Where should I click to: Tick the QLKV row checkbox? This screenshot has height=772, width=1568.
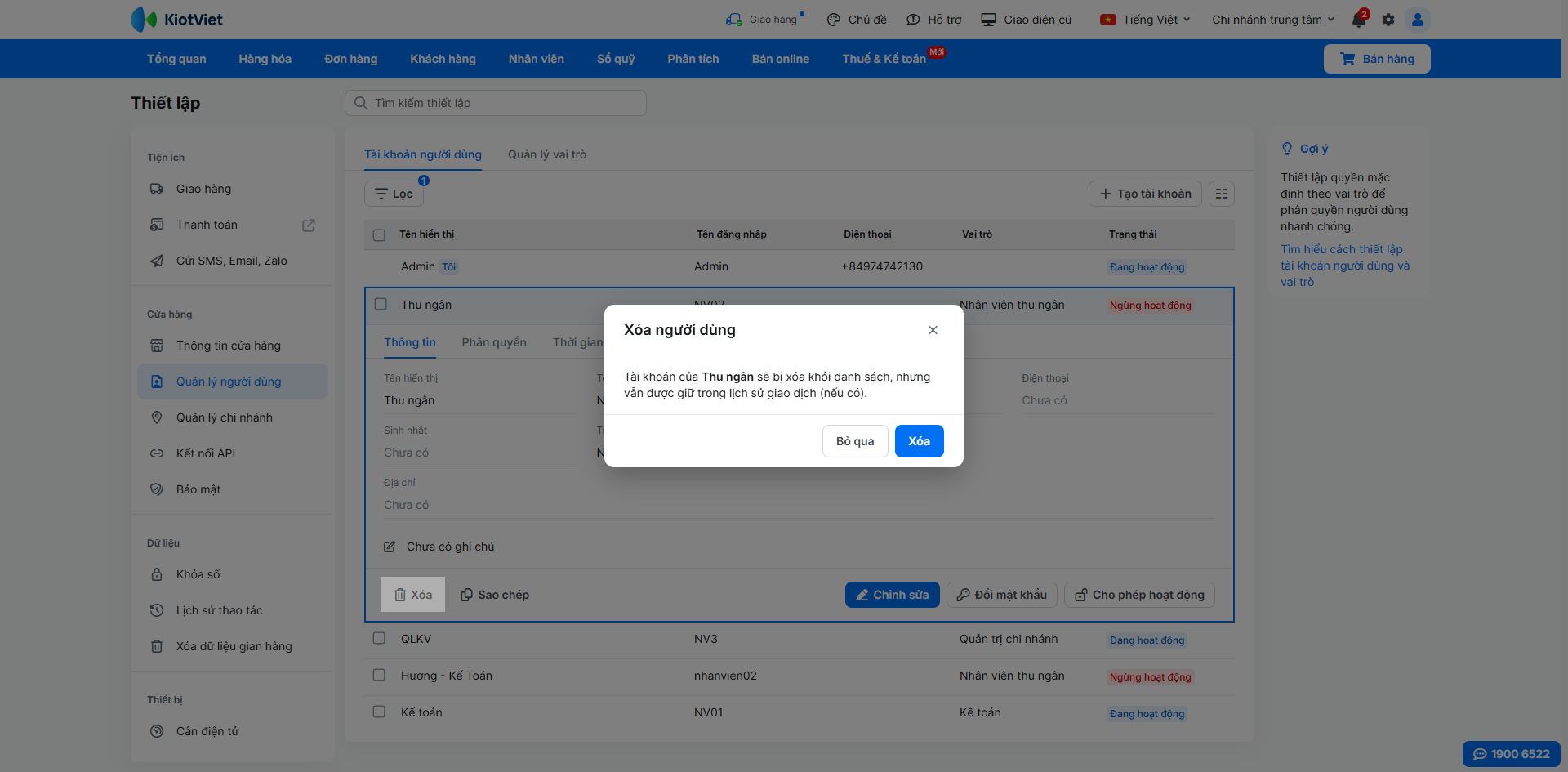point(379,638)
